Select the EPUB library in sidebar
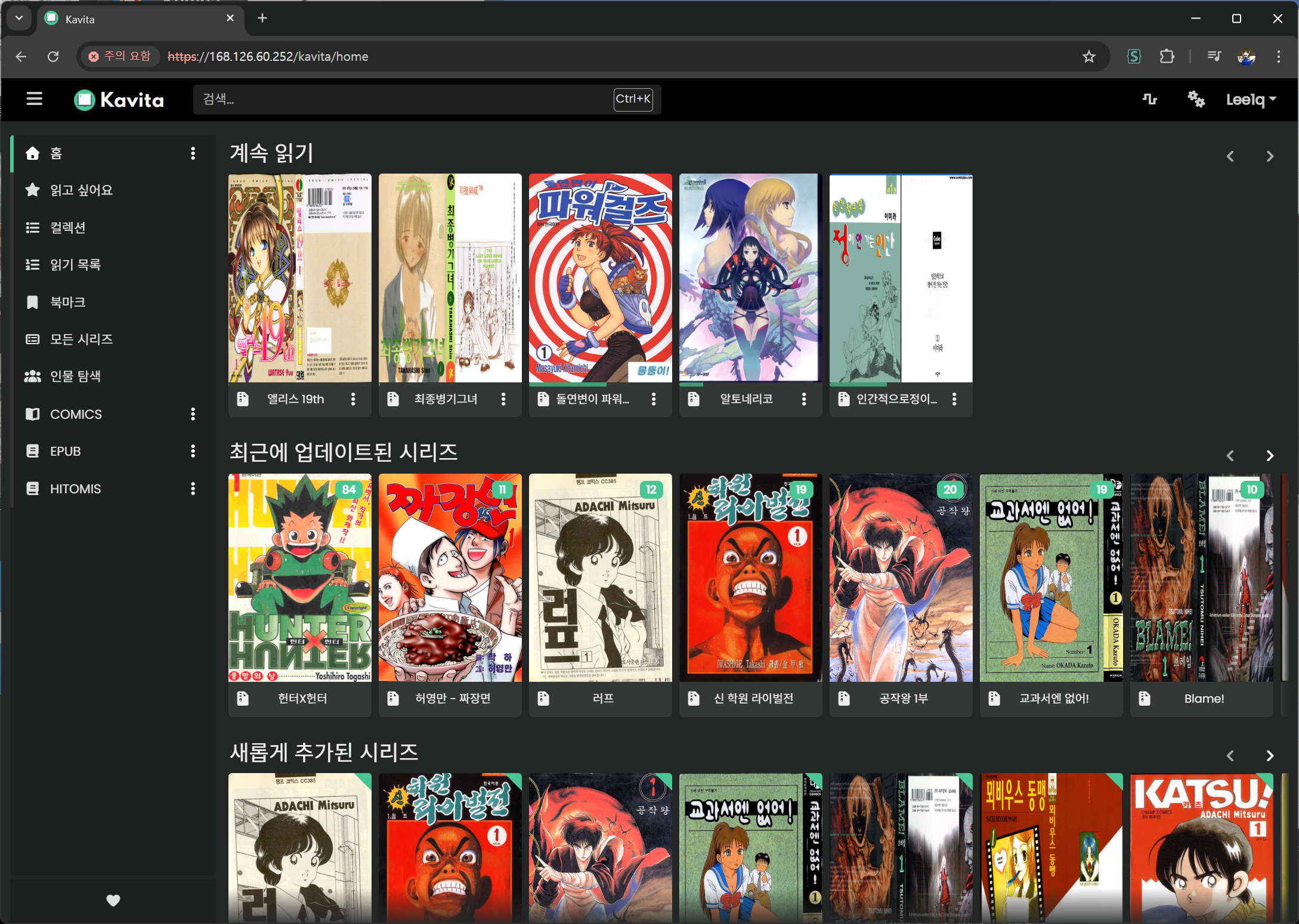The image size is (1299, 924). point(65,451)
